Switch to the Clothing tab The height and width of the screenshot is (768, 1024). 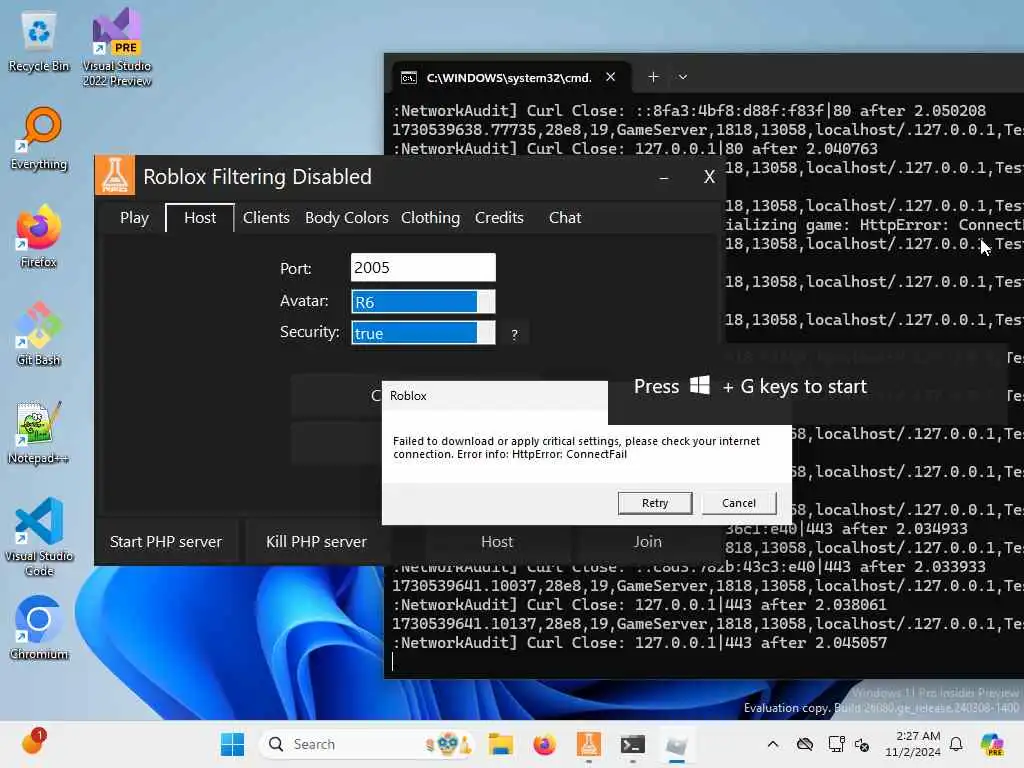(430, 217)
